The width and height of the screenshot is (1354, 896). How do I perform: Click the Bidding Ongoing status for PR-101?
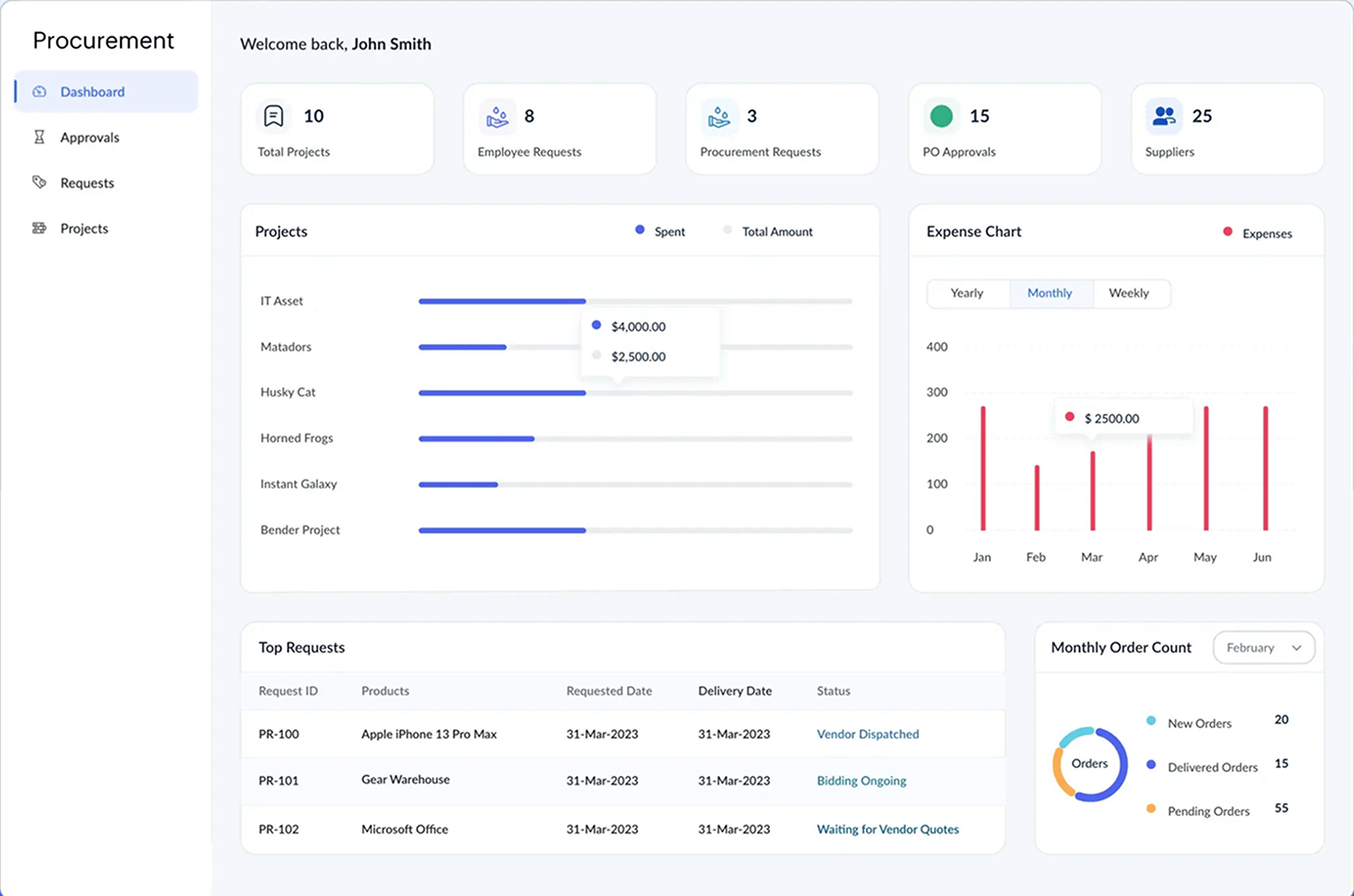(861, 780)
